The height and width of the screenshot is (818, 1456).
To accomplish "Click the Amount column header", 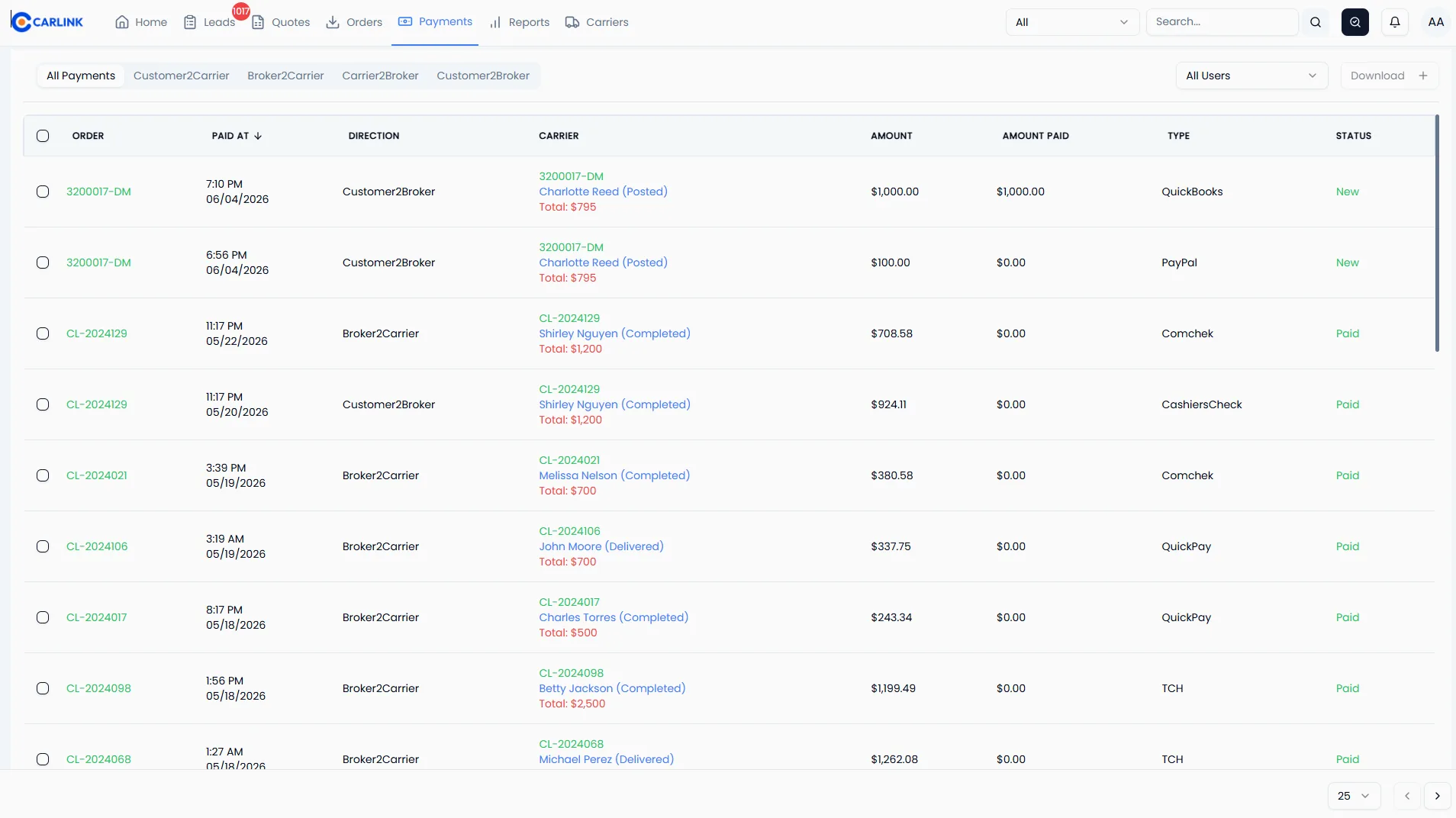I will point(891,136).
